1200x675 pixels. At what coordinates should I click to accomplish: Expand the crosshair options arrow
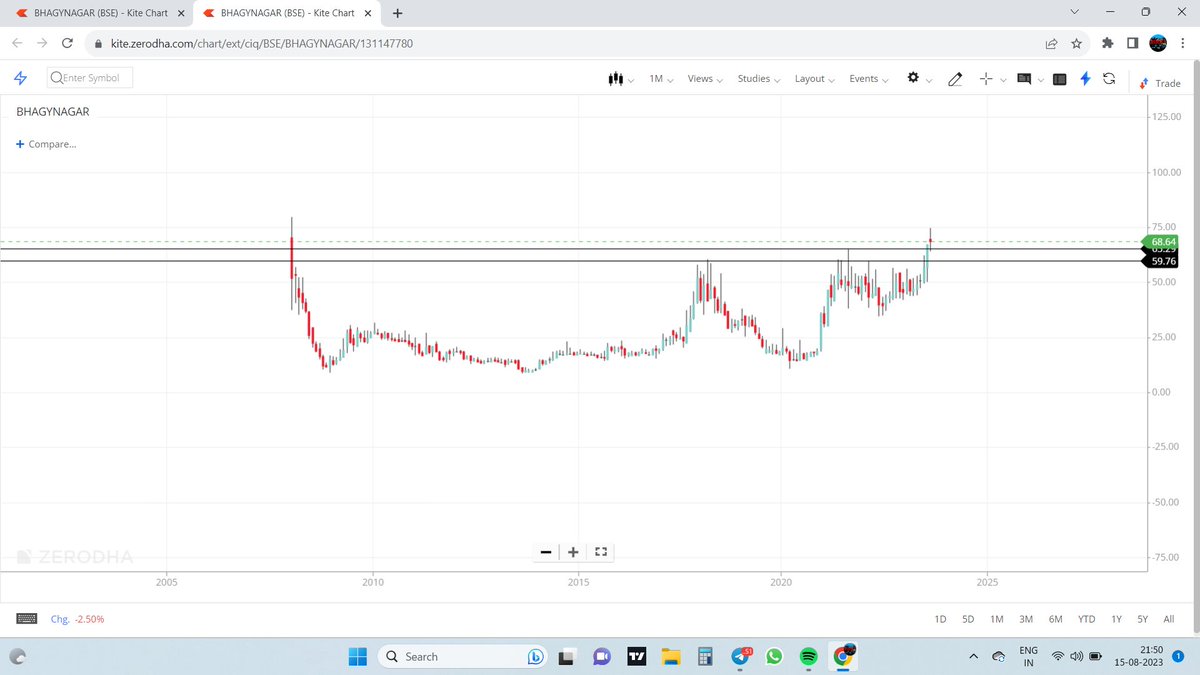pyautogui.click(x=1002, y=80)
